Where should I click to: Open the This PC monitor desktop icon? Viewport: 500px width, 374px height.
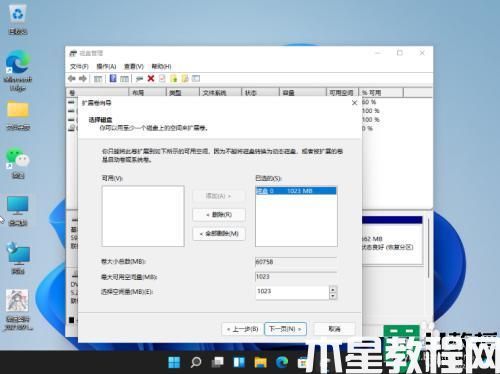[x=18, y=211]
